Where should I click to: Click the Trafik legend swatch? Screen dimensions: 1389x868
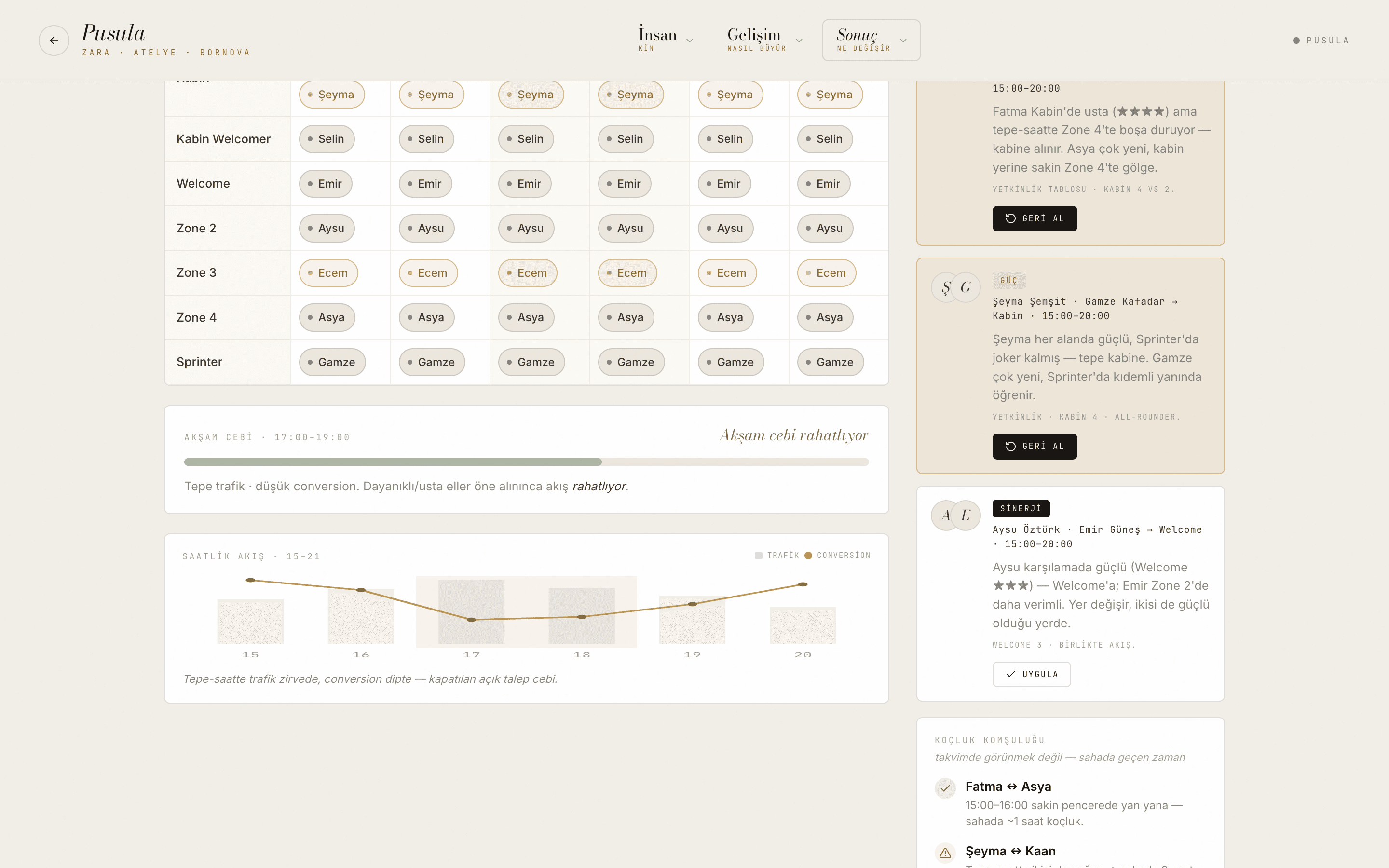tap(758, 555)
